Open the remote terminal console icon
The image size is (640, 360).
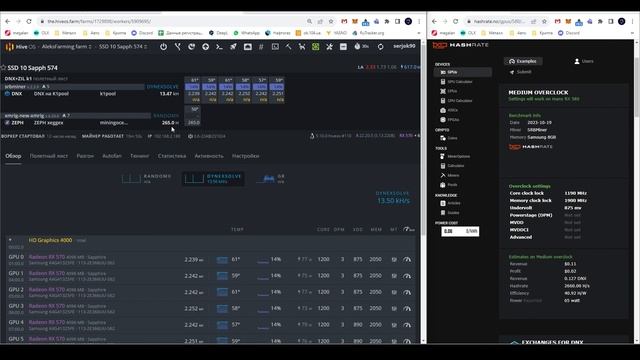point(219,47)
